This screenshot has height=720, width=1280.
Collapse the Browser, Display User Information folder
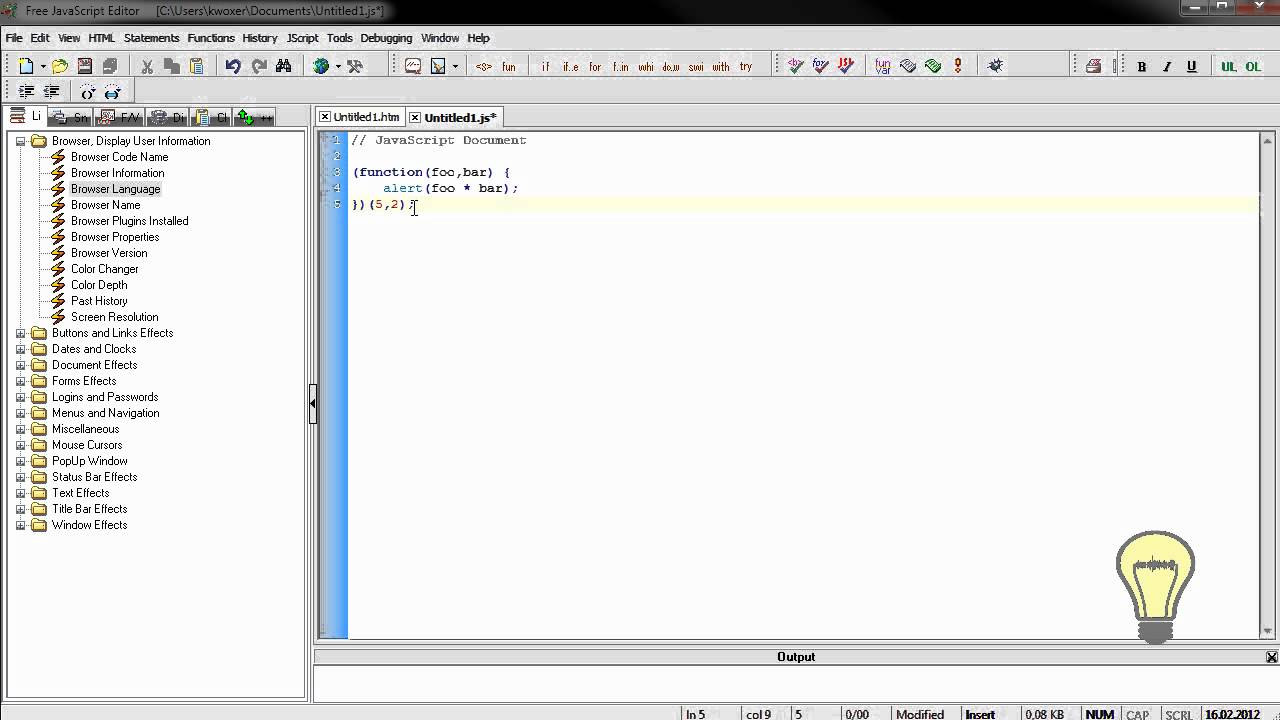click(20, 141)
